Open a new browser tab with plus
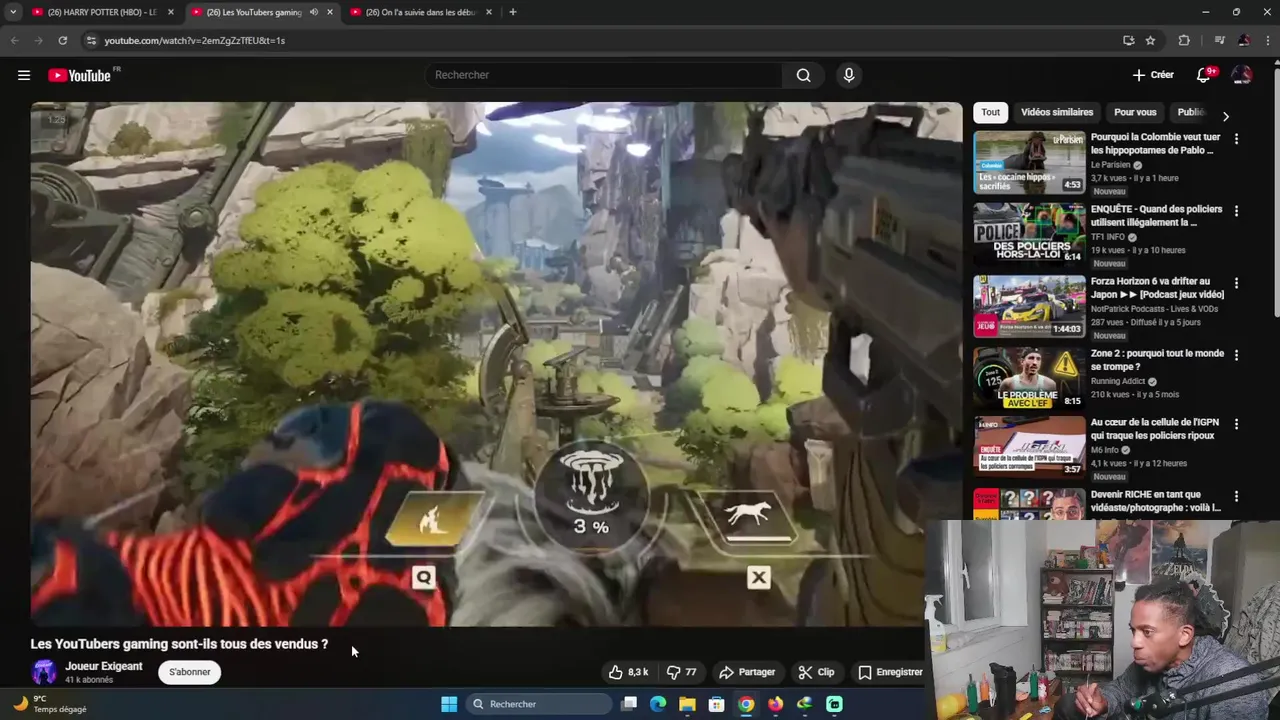Image resolution: width=1280 pixels, height=720 pixels. coord(512,12)
